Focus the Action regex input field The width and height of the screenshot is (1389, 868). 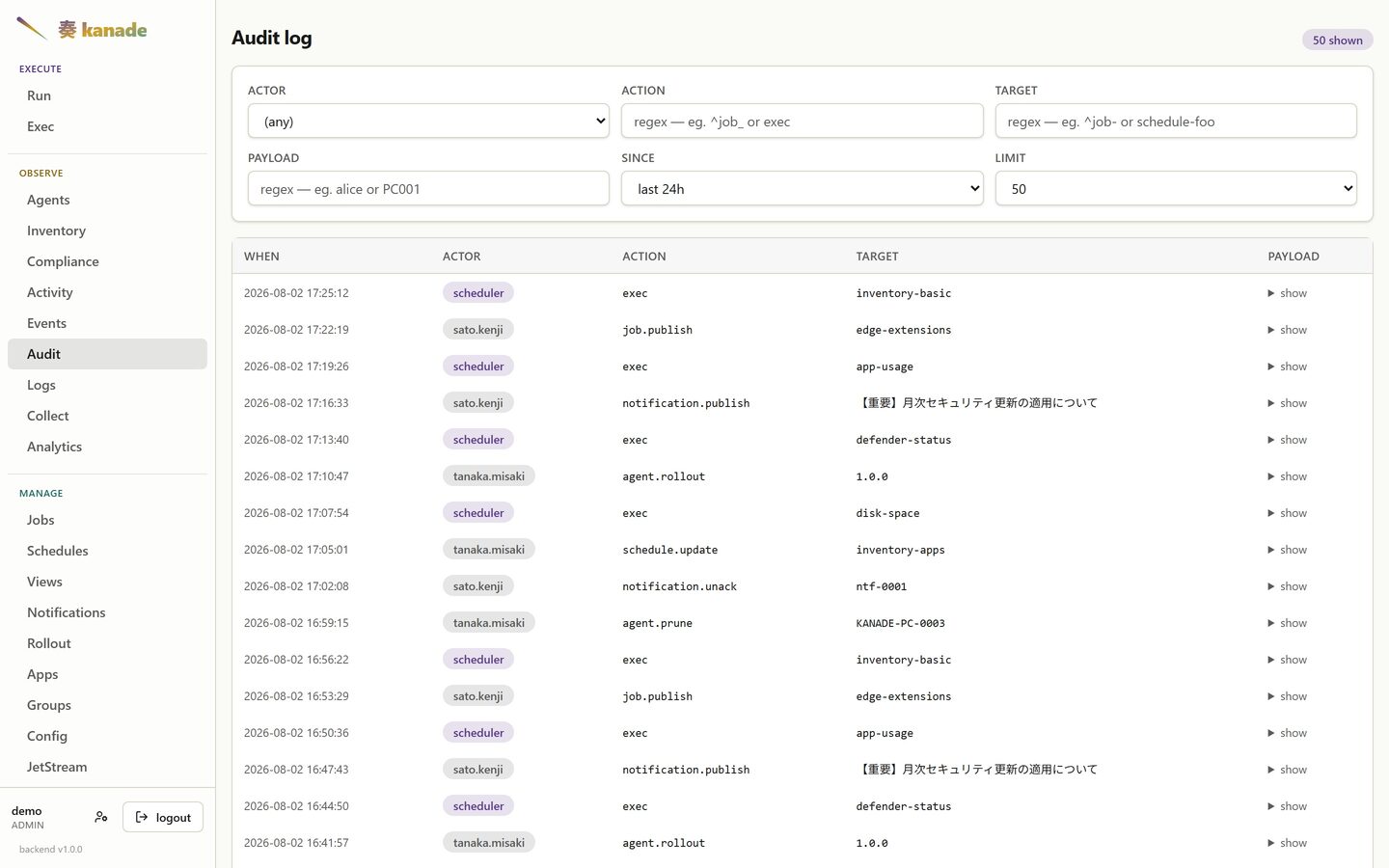(802, 122)
